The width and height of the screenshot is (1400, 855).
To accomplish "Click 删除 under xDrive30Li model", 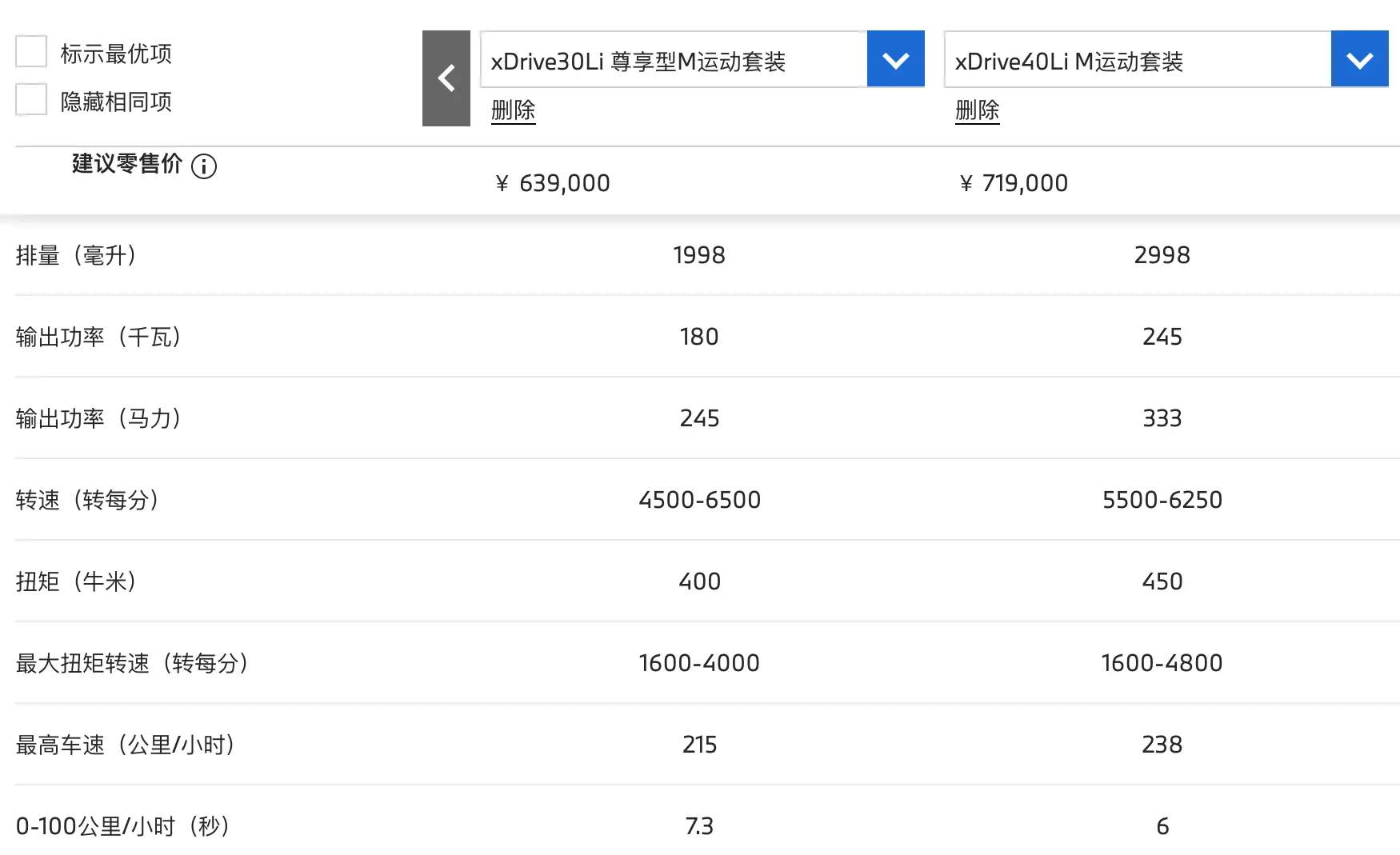I will click(513, 110).
